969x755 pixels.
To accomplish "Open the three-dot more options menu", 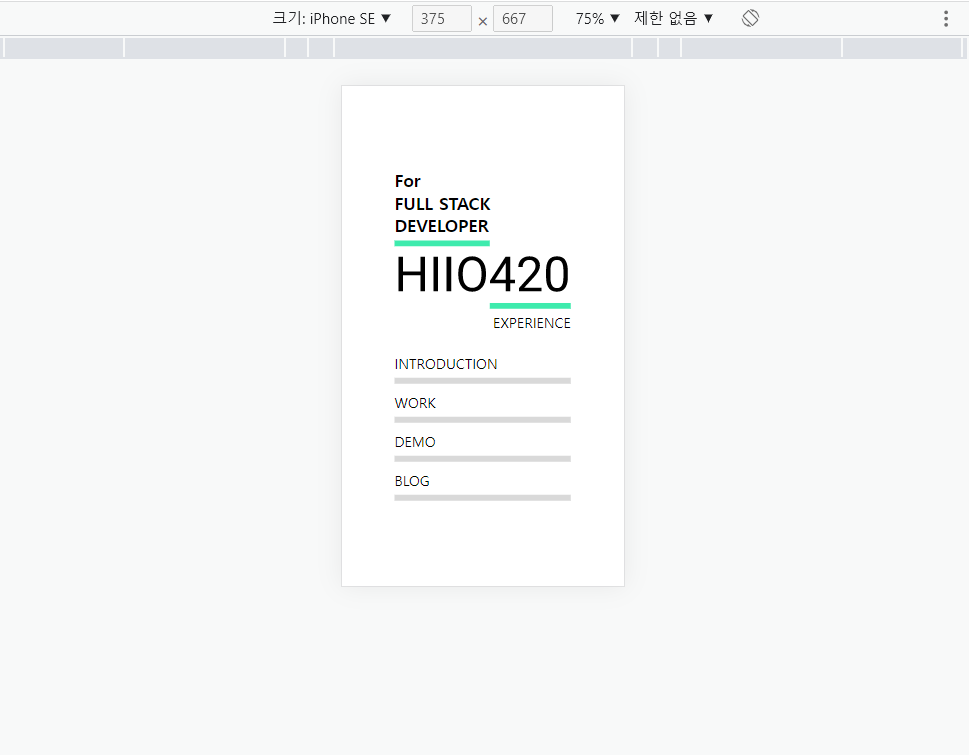I will pyautogui.click(x=946, y=19).
